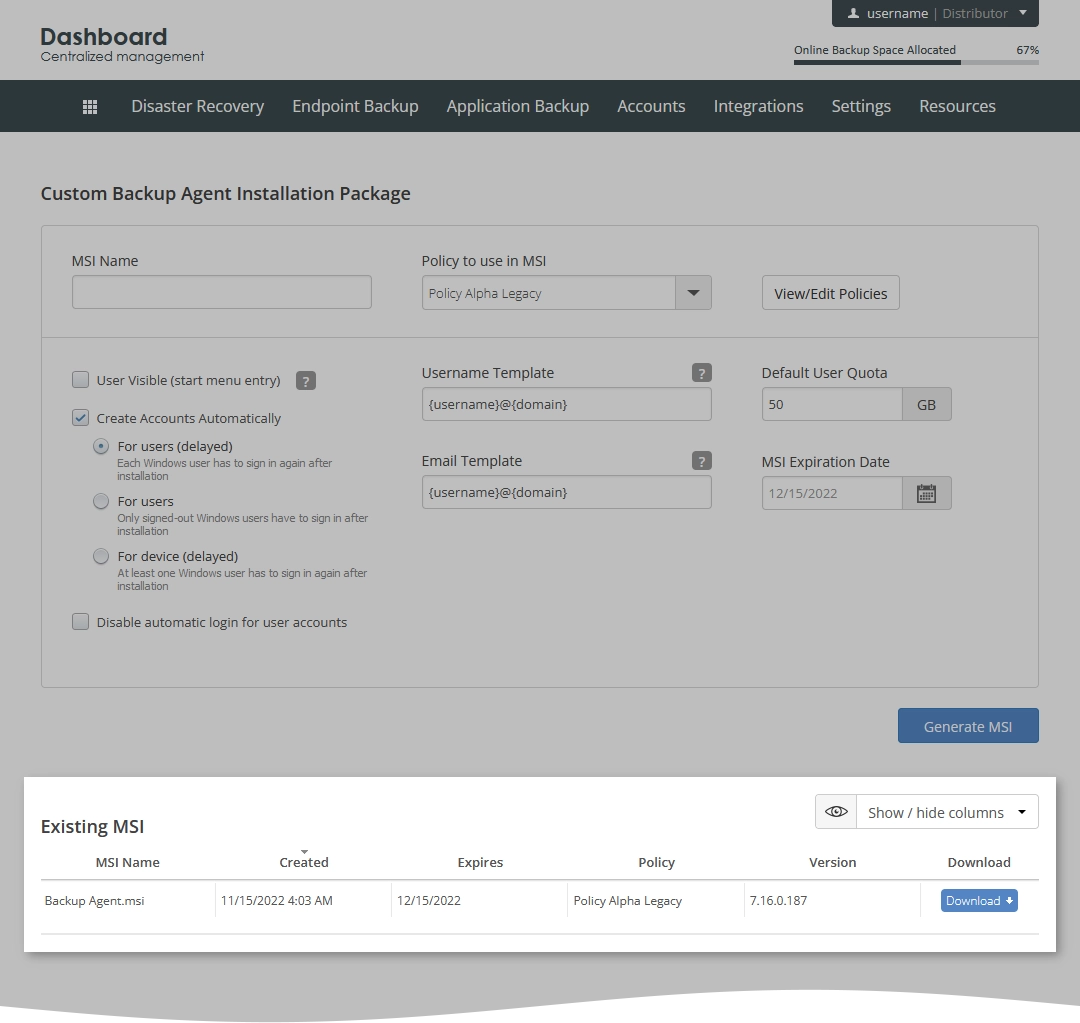The width and height of the screenshot is (1080, 1023).
Task: Uncheck Create Accounts Automatically
Action: [x=81, y=417]
